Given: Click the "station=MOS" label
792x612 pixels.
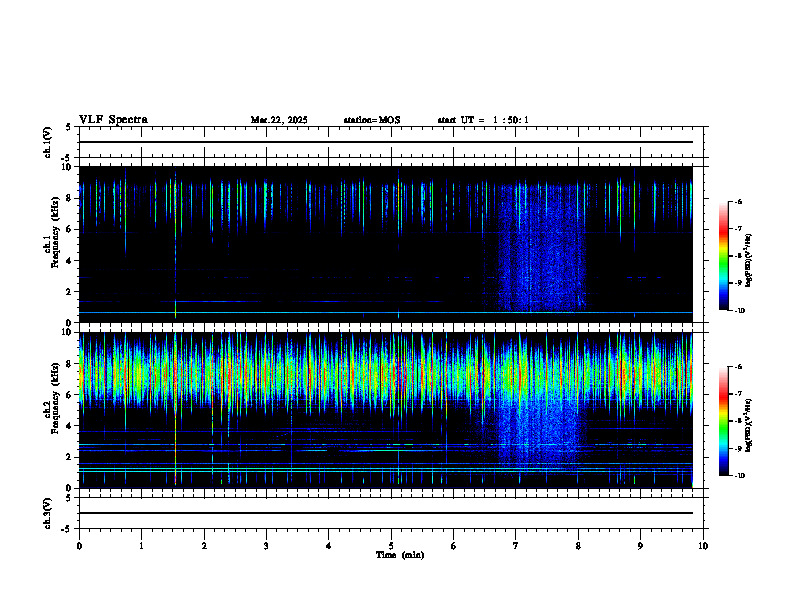Looking at the screenshot, I should coord(372,120).
